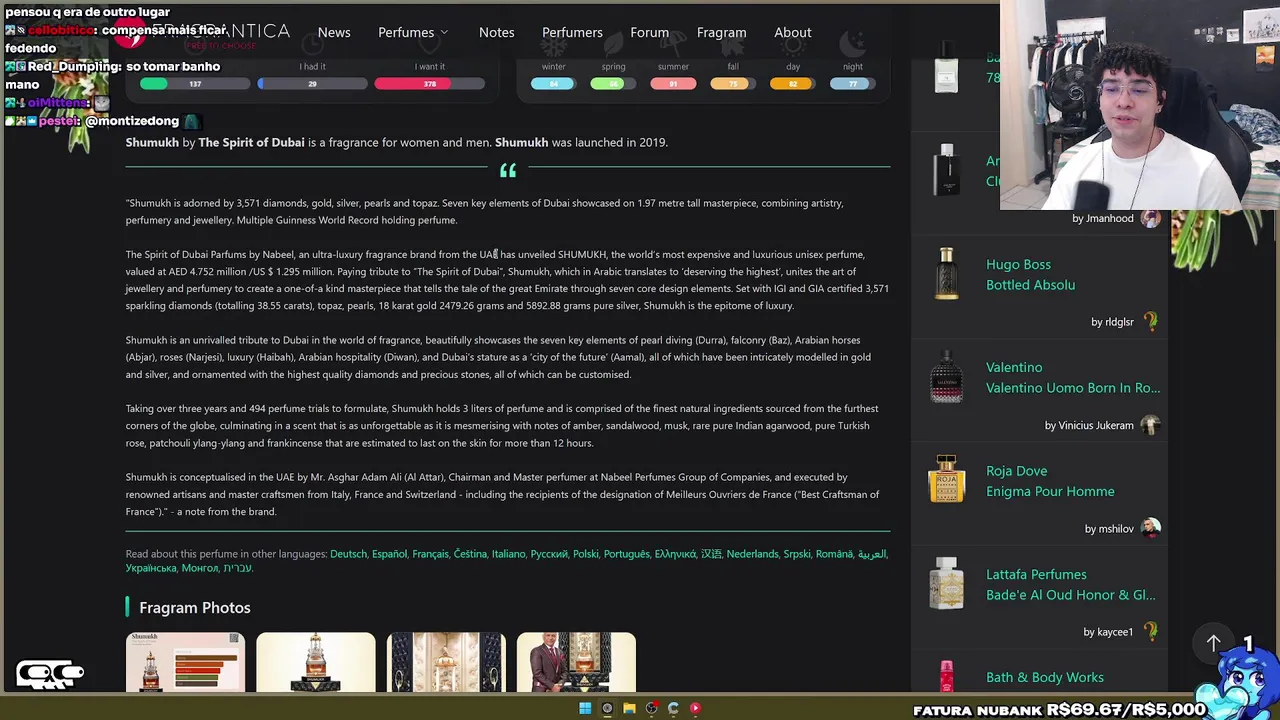Read the page in Français
1280x720 pixels.
pyautogui.click(x=430, y=554)
